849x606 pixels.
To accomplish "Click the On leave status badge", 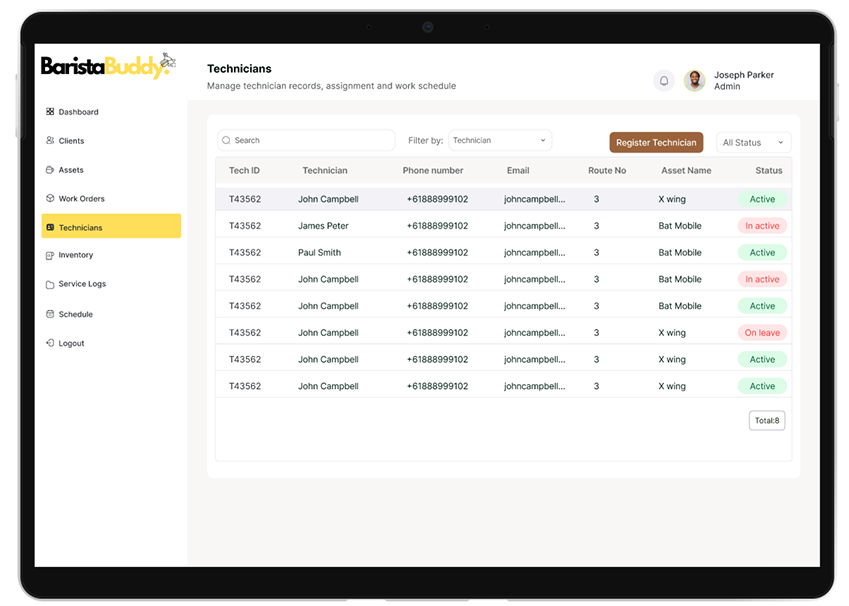I will coord(762,333).
